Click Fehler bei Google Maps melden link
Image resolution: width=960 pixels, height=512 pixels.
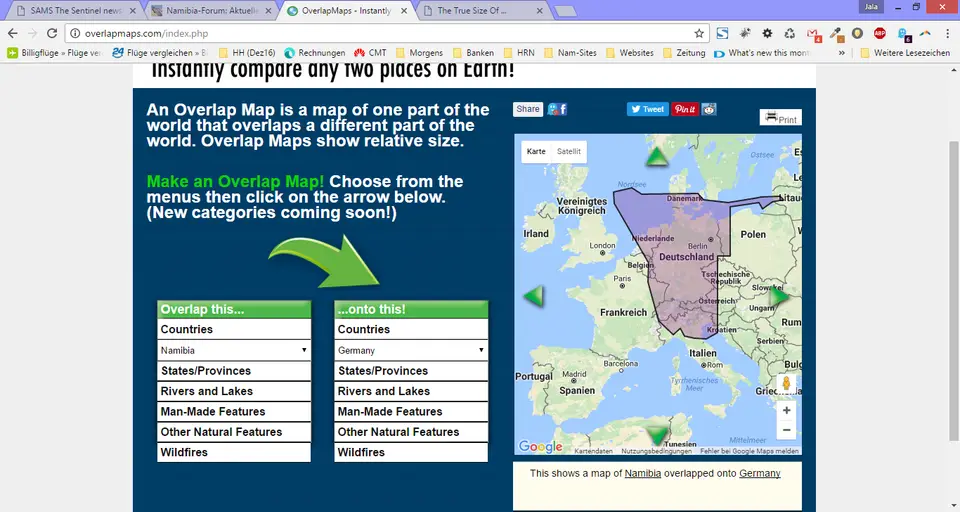pyautogui.click(x=749, y=451)
